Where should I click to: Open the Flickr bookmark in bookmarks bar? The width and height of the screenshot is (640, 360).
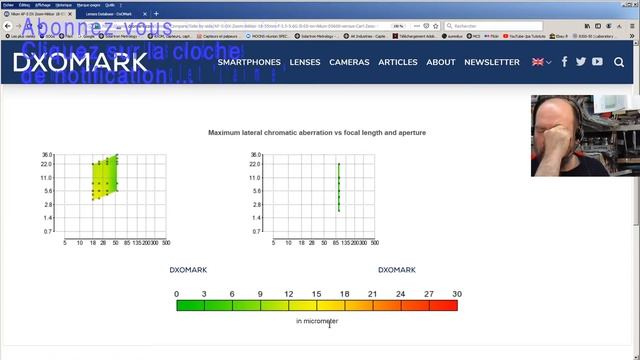point(491,36)
